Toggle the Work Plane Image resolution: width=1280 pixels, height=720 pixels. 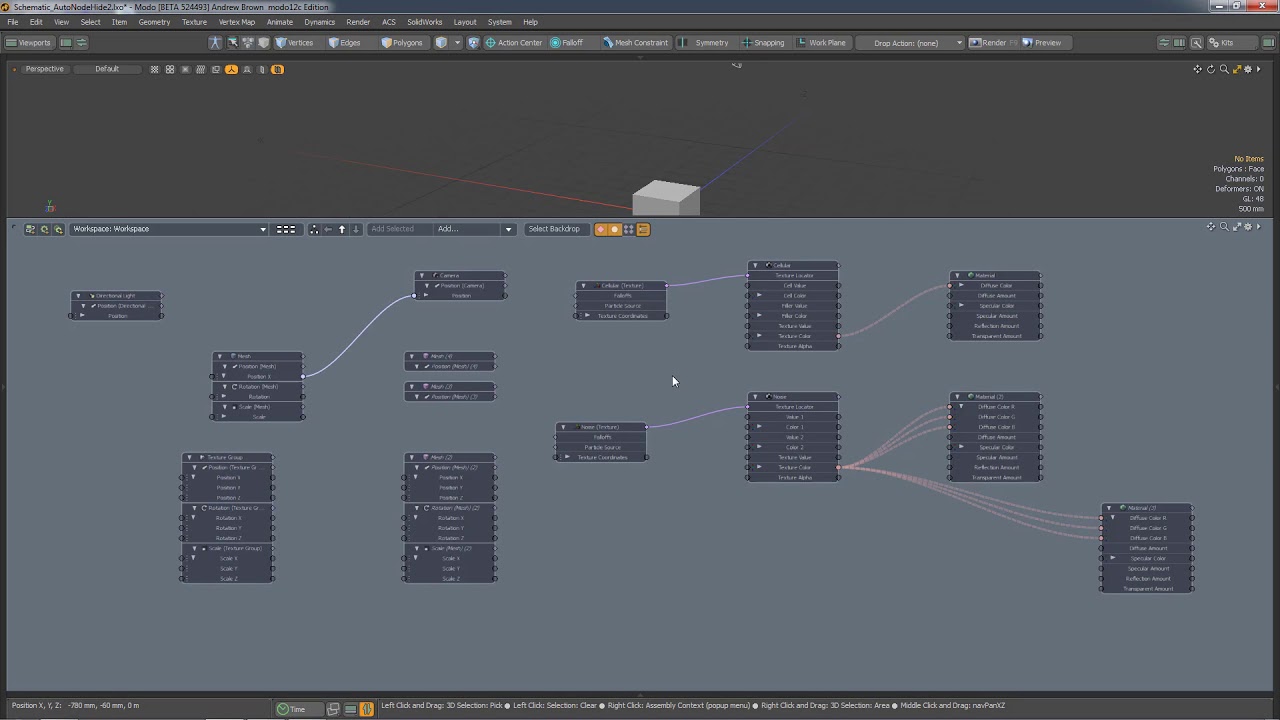821,43
